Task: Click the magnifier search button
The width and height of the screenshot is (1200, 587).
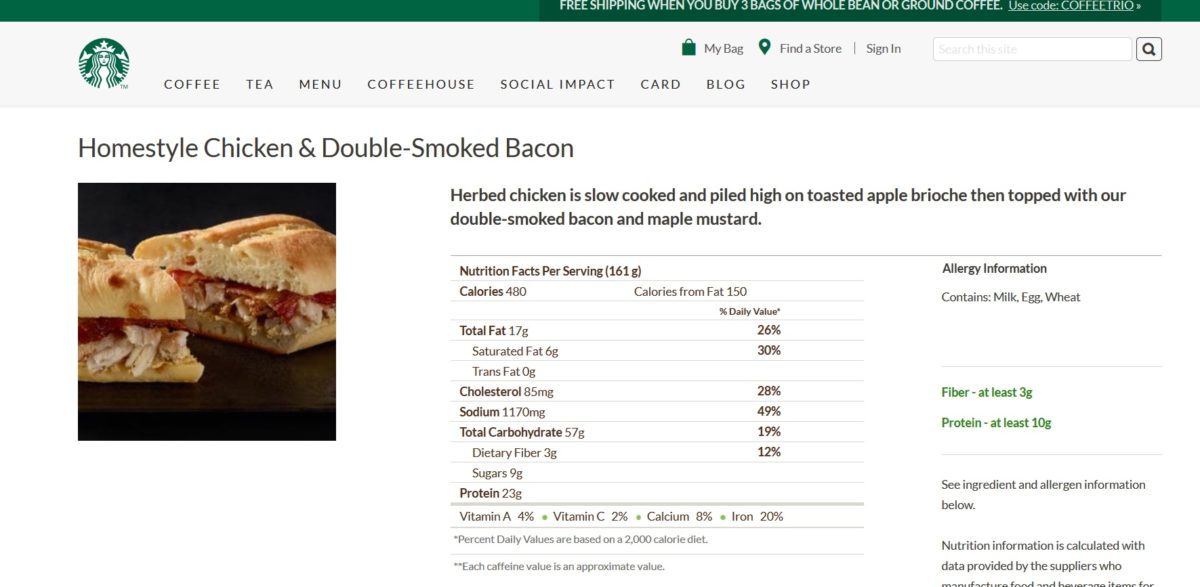Action: pyautogui.click(x=1149, y=49)
